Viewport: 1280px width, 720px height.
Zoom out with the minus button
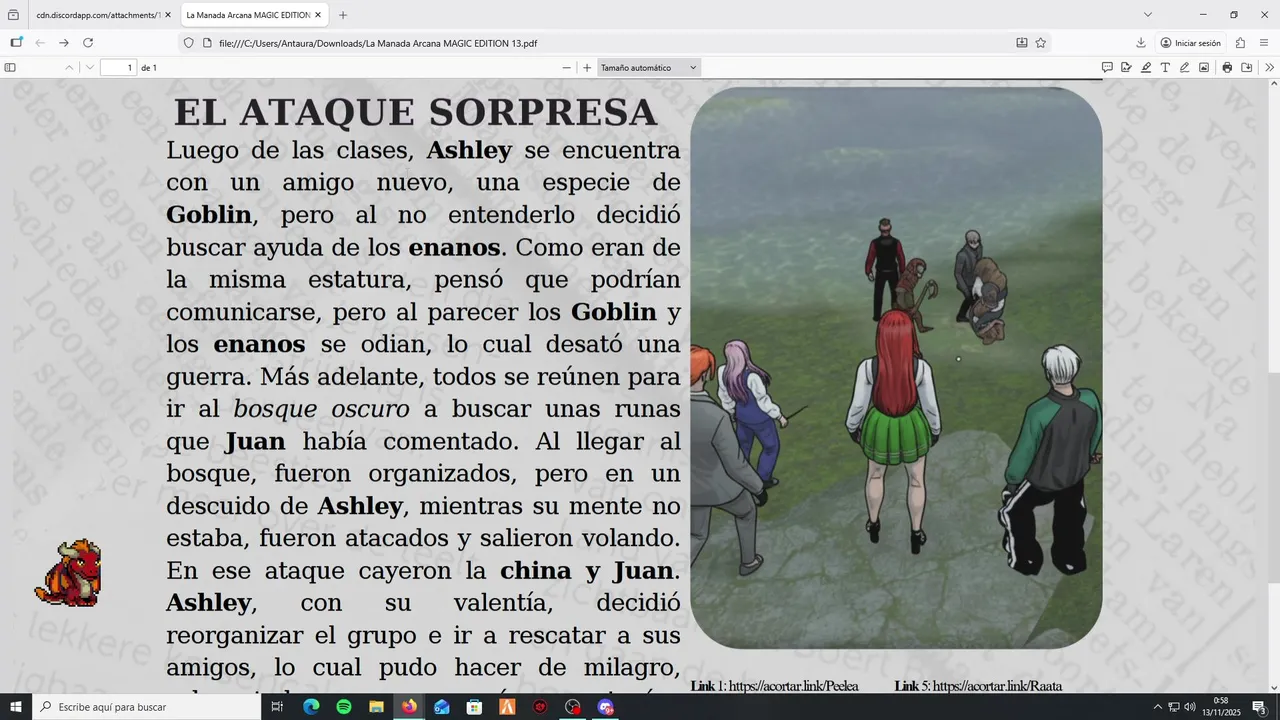pyautogui.click(x=567, y=68)
